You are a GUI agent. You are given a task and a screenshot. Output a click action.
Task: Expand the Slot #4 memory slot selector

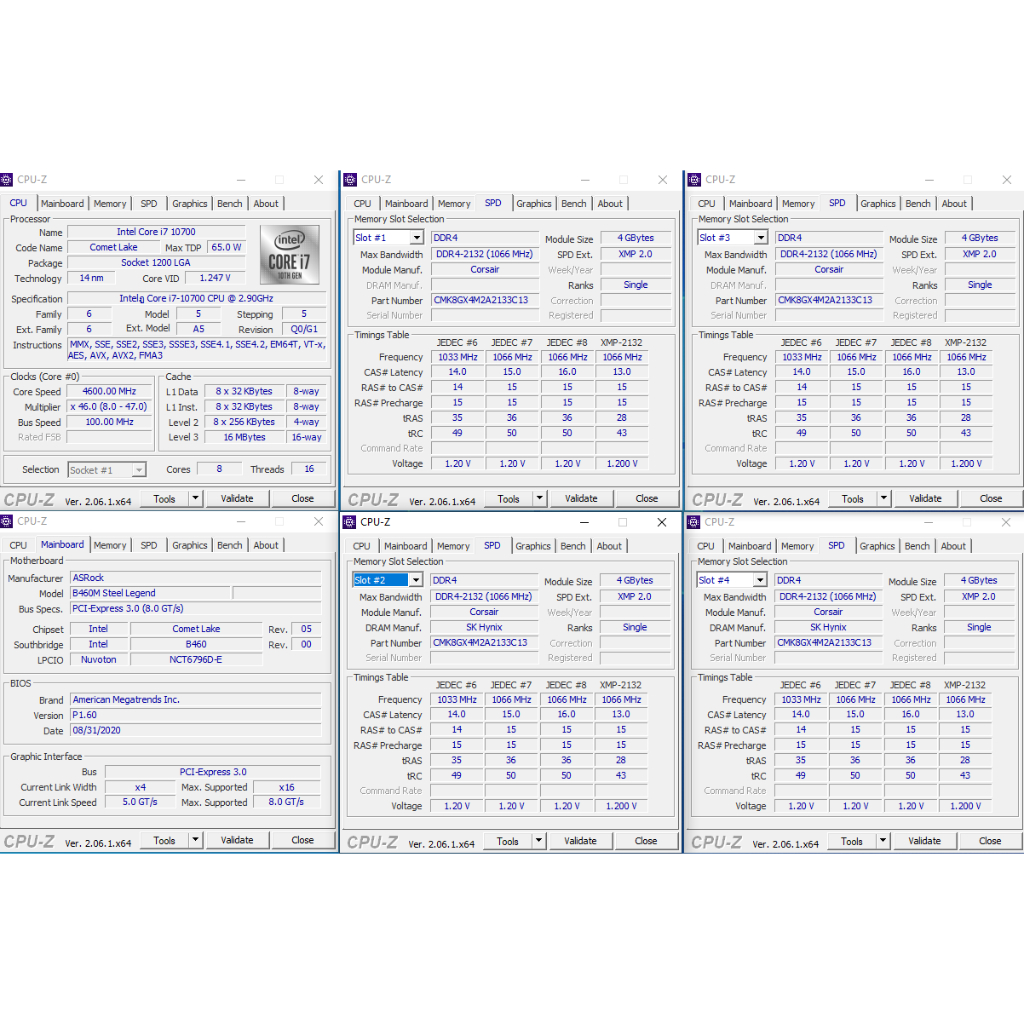[x=759, y=580]
